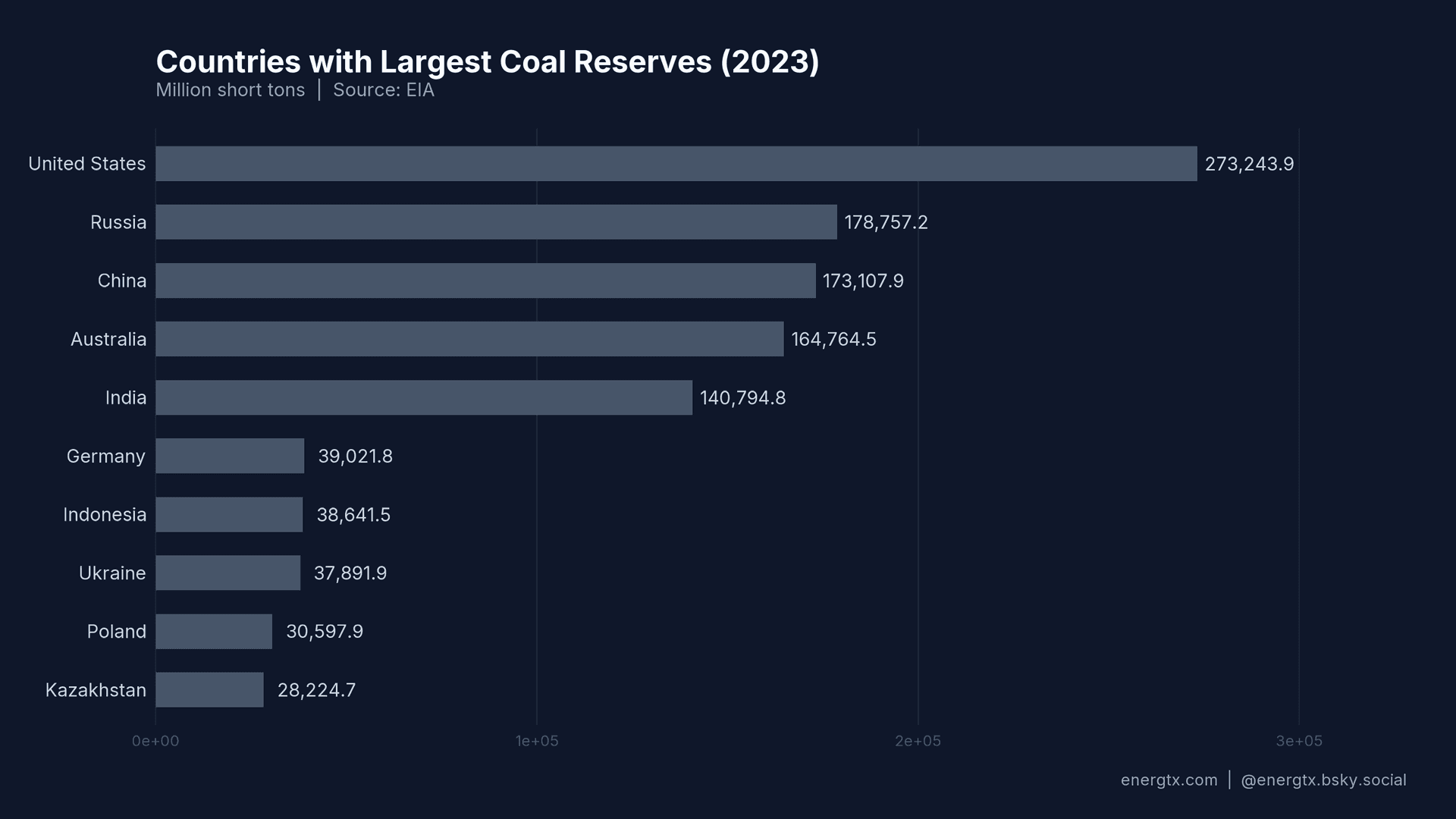
Task: Click the China bar
Action: [x=485, y=281]
